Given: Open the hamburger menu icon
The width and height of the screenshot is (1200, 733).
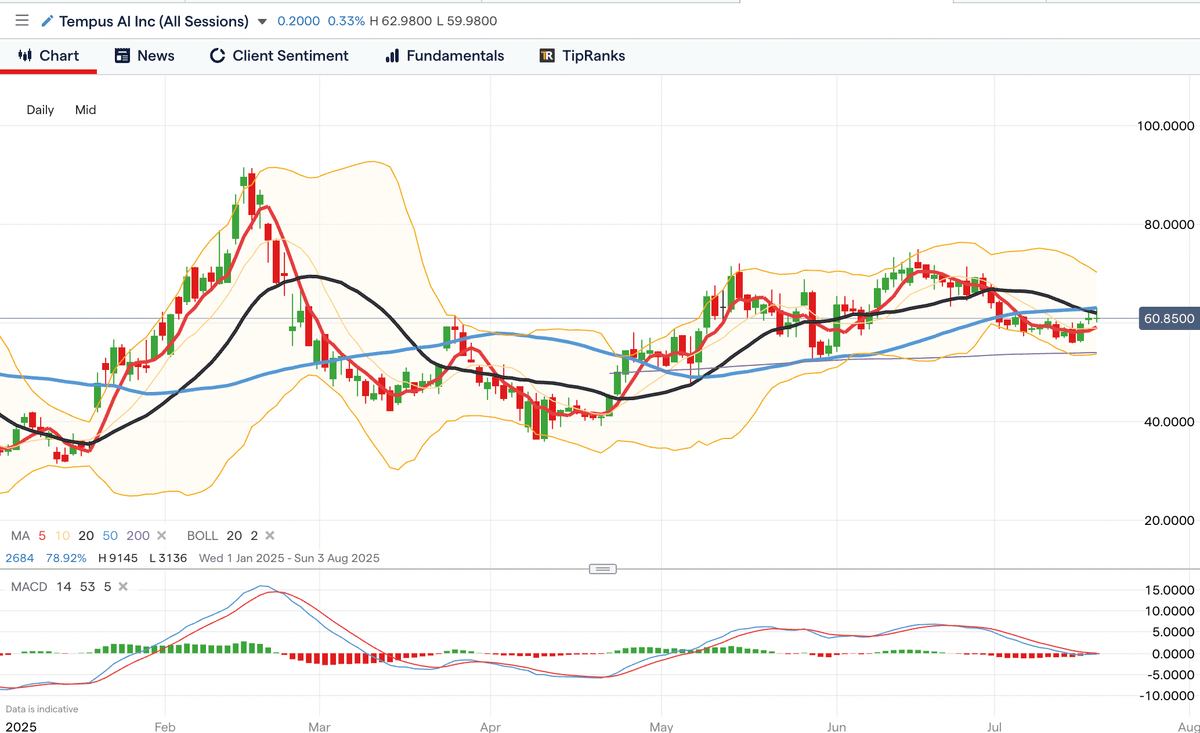Looking at the screenshot, I should (x=22, y=20).
